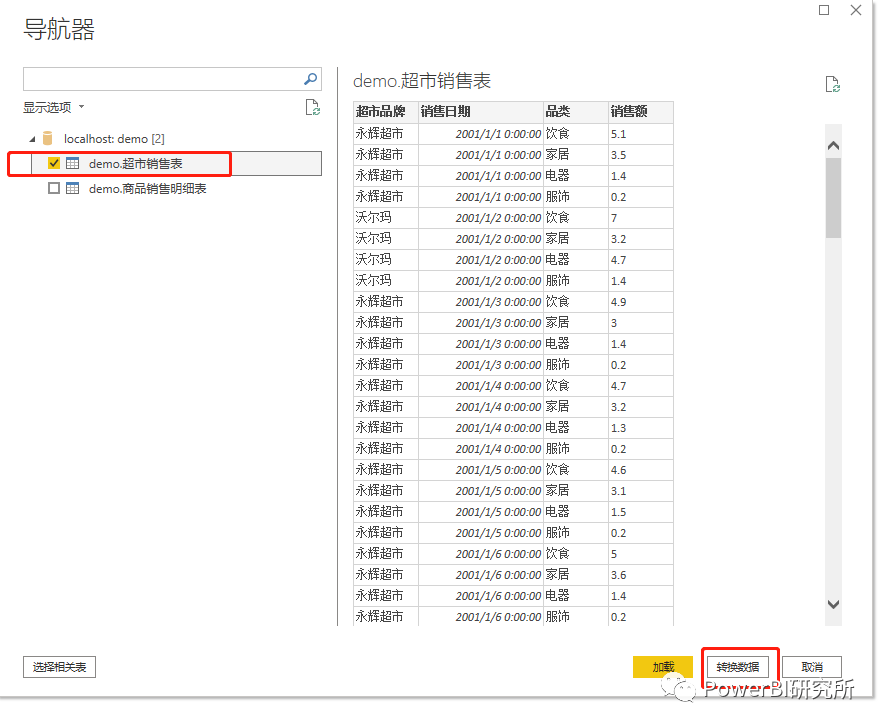Collapse the localhost: demo tree node

[x=32, y=139]
